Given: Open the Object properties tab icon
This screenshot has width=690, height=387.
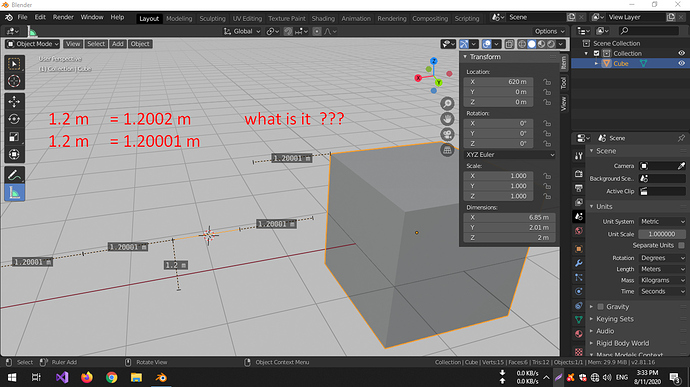Looking at the screenshot, I should (579, 249).
